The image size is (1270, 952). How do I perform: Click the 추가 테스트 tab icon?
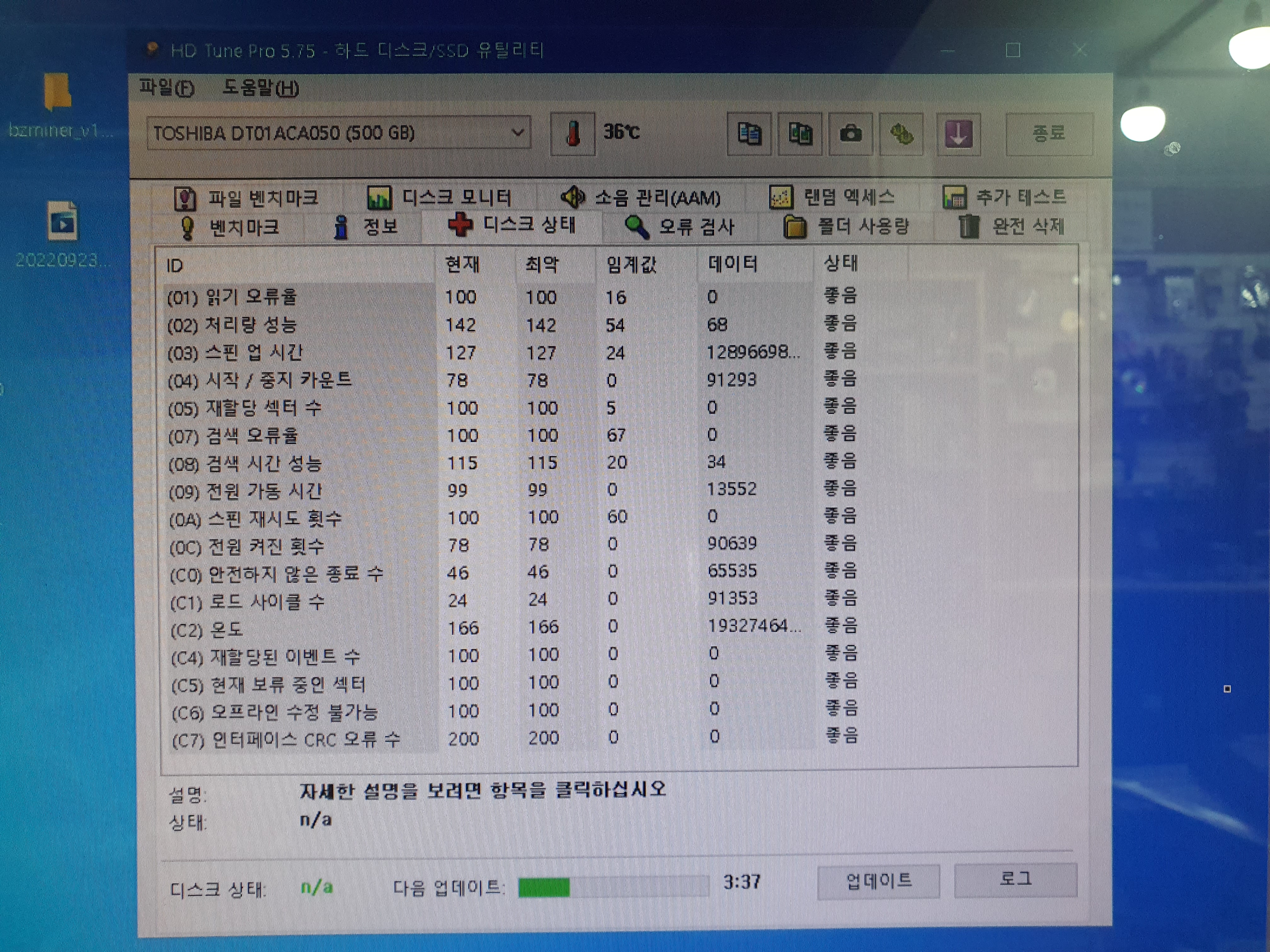click(955, 197)
